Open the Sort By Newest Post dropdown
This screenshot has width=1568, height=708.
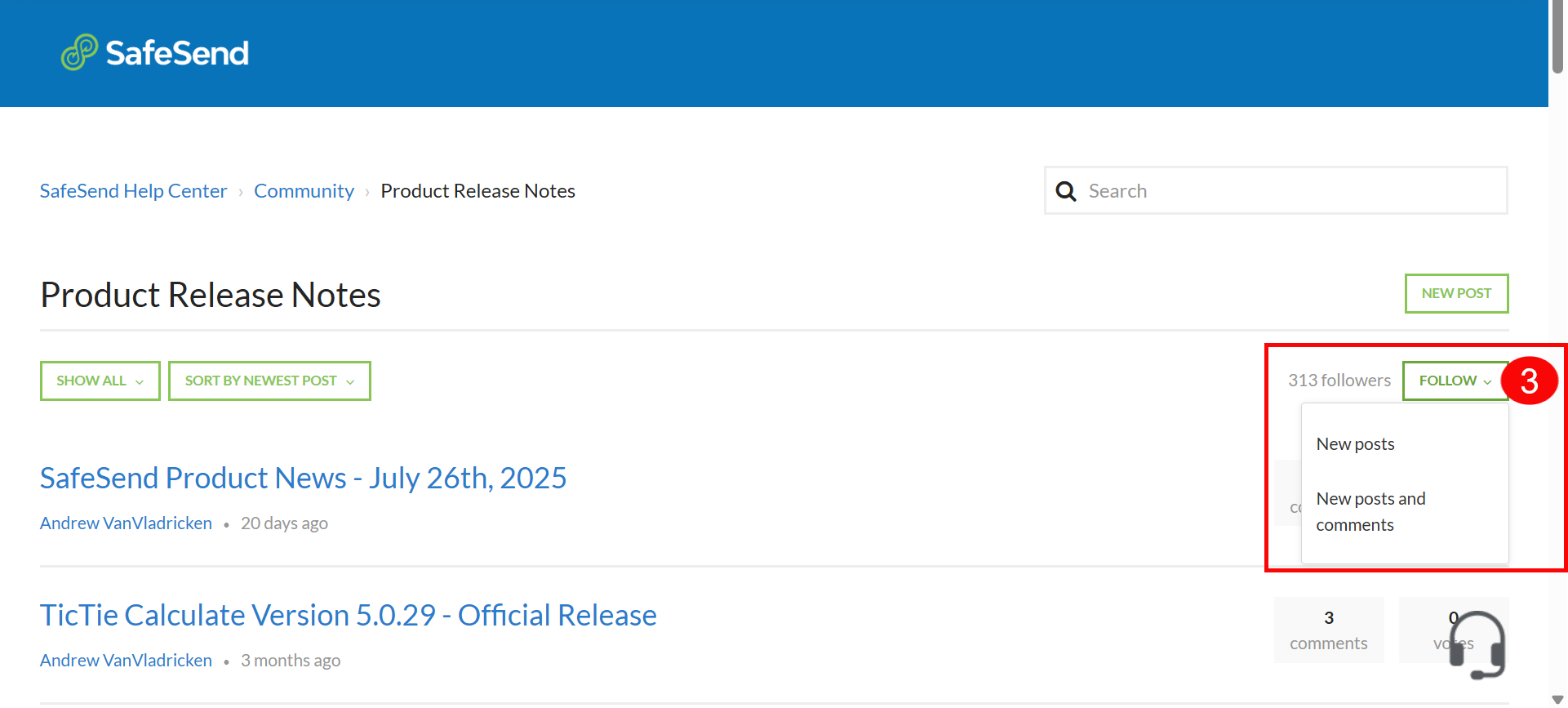[269, 381]
